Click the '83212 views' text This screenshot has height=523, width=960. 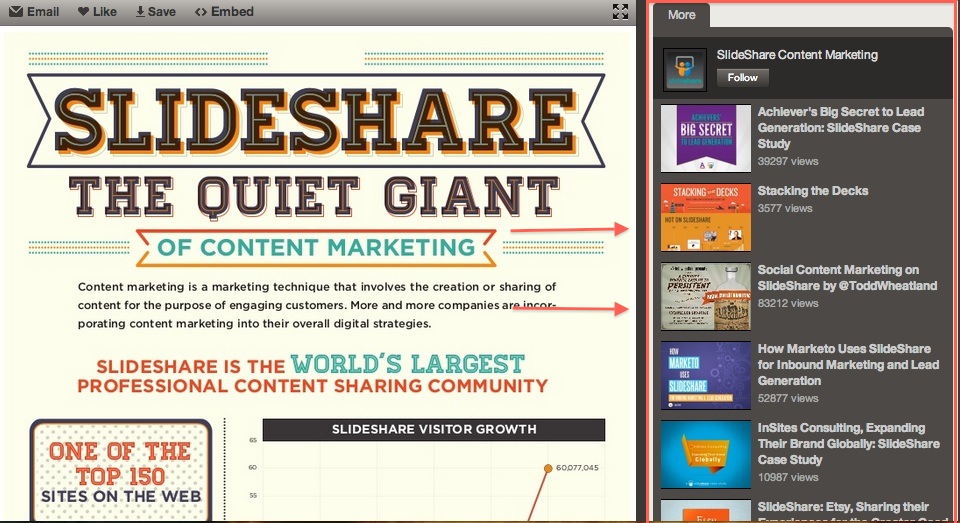[788, 303]
